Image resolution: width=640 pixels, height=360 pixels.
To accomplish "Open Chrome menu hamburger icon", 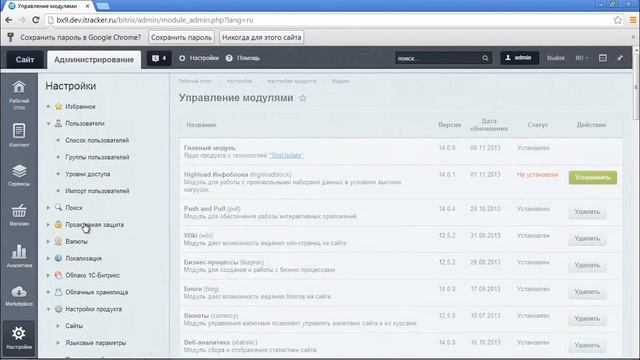I will click(633, 20).
